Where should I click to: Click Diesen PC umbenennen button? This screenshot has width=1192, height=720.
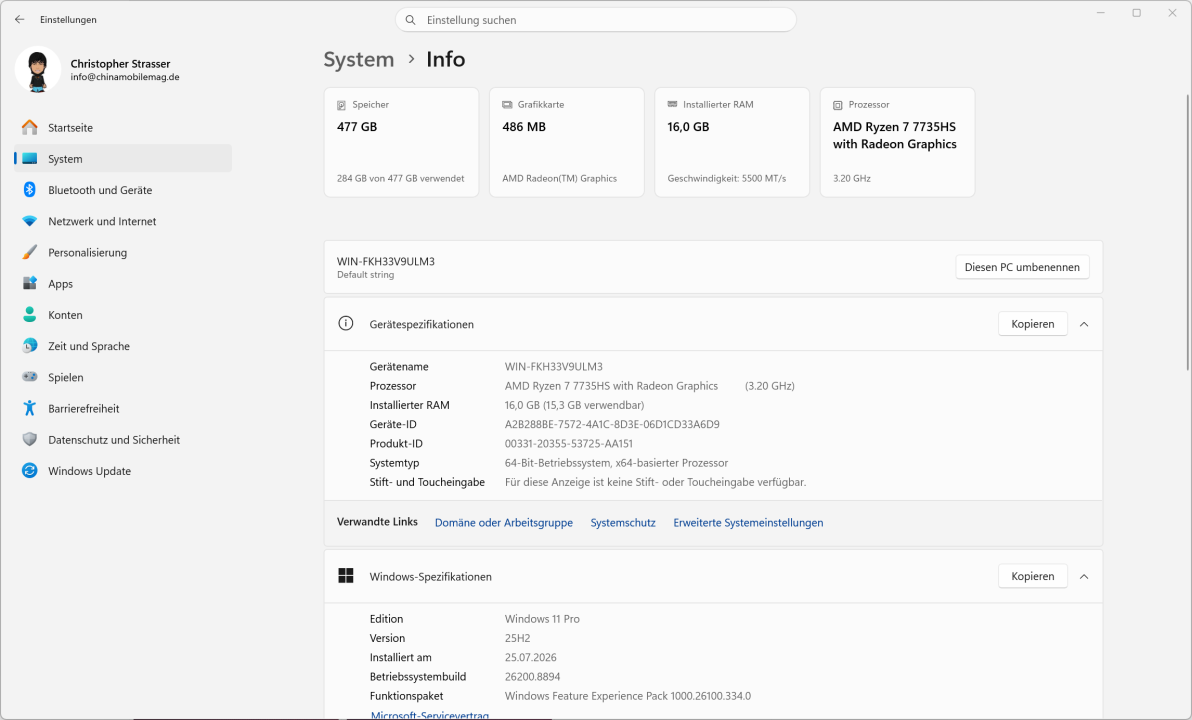pos(1022,267)
